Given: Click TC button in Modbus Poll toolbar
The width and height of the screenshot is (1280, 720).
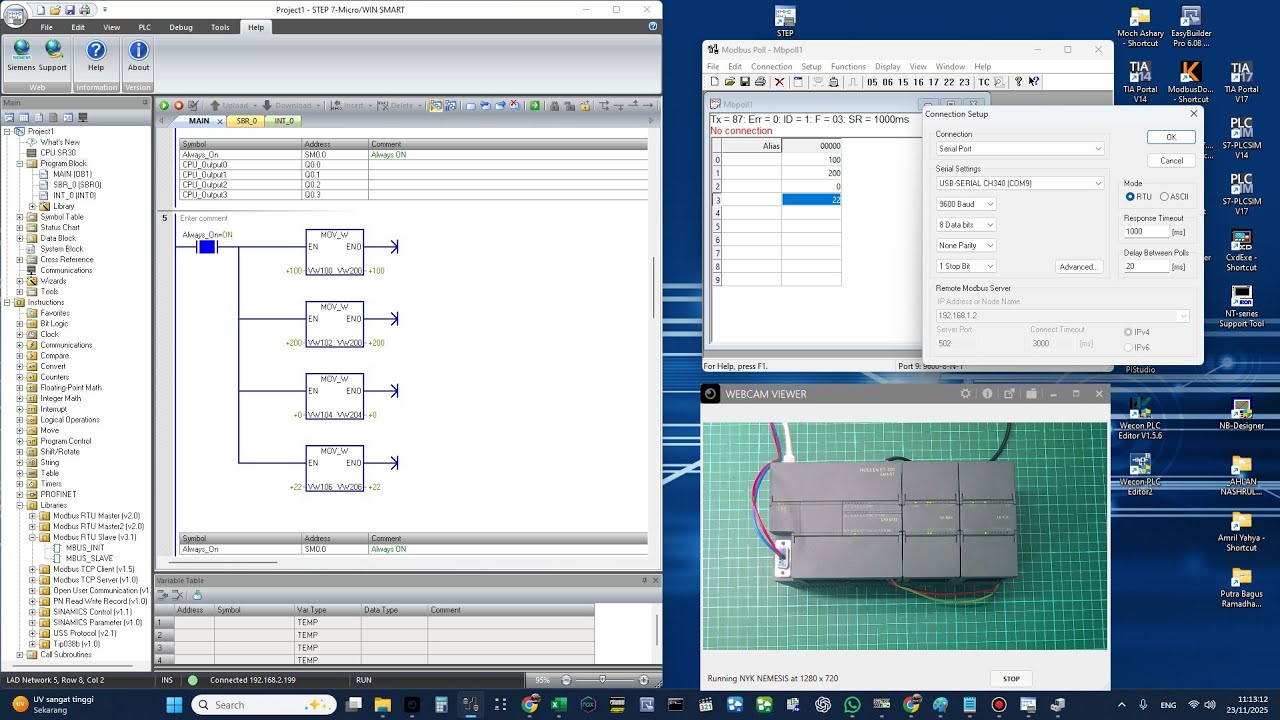Looking at the screenshot, I should tap(984, 82).
